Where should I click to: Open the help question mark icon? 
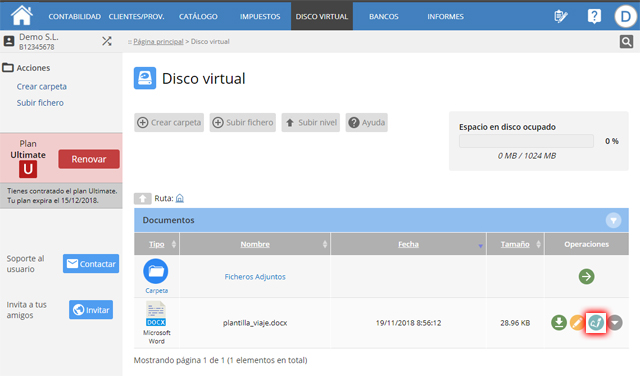coord(594,16)
